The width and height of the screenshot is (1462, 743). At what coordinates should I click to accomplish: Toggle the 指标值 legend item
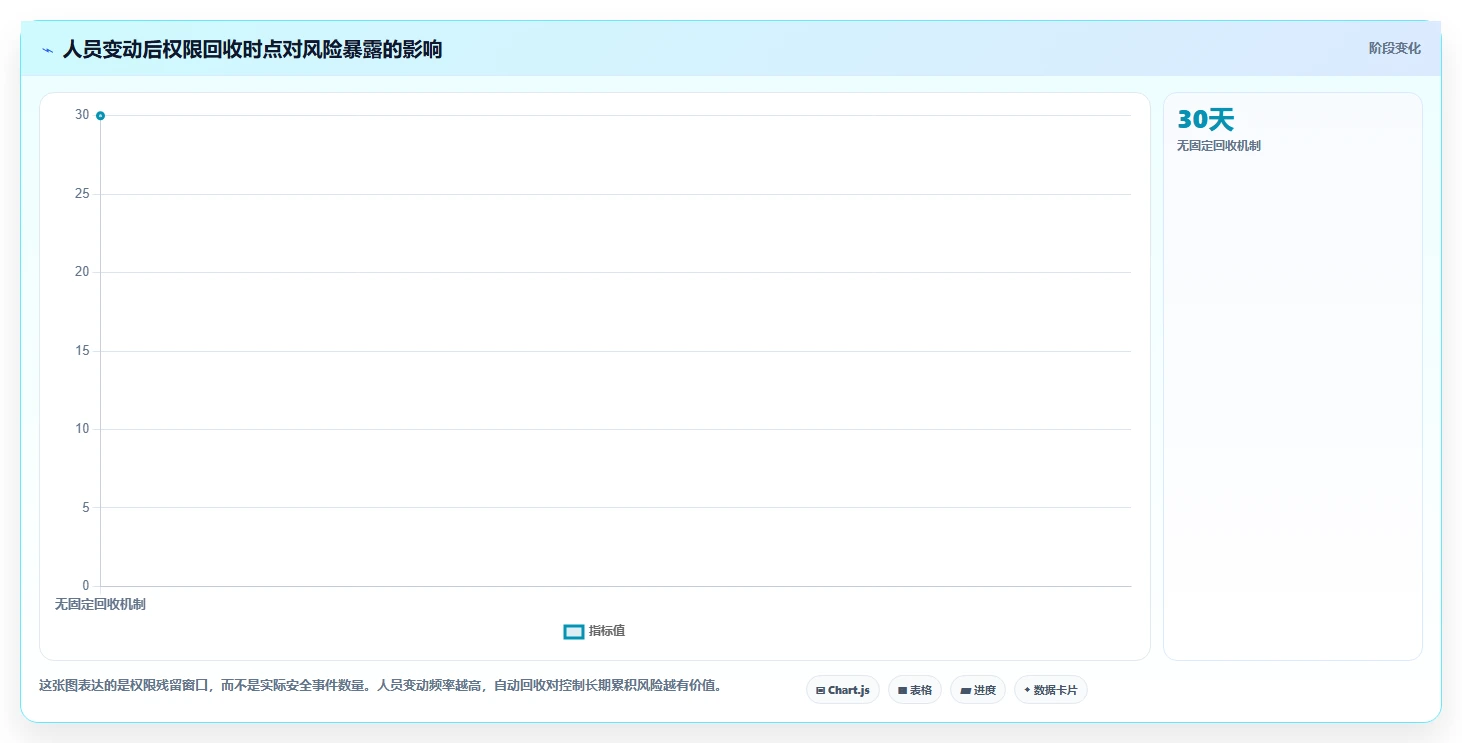coord(595,631)
